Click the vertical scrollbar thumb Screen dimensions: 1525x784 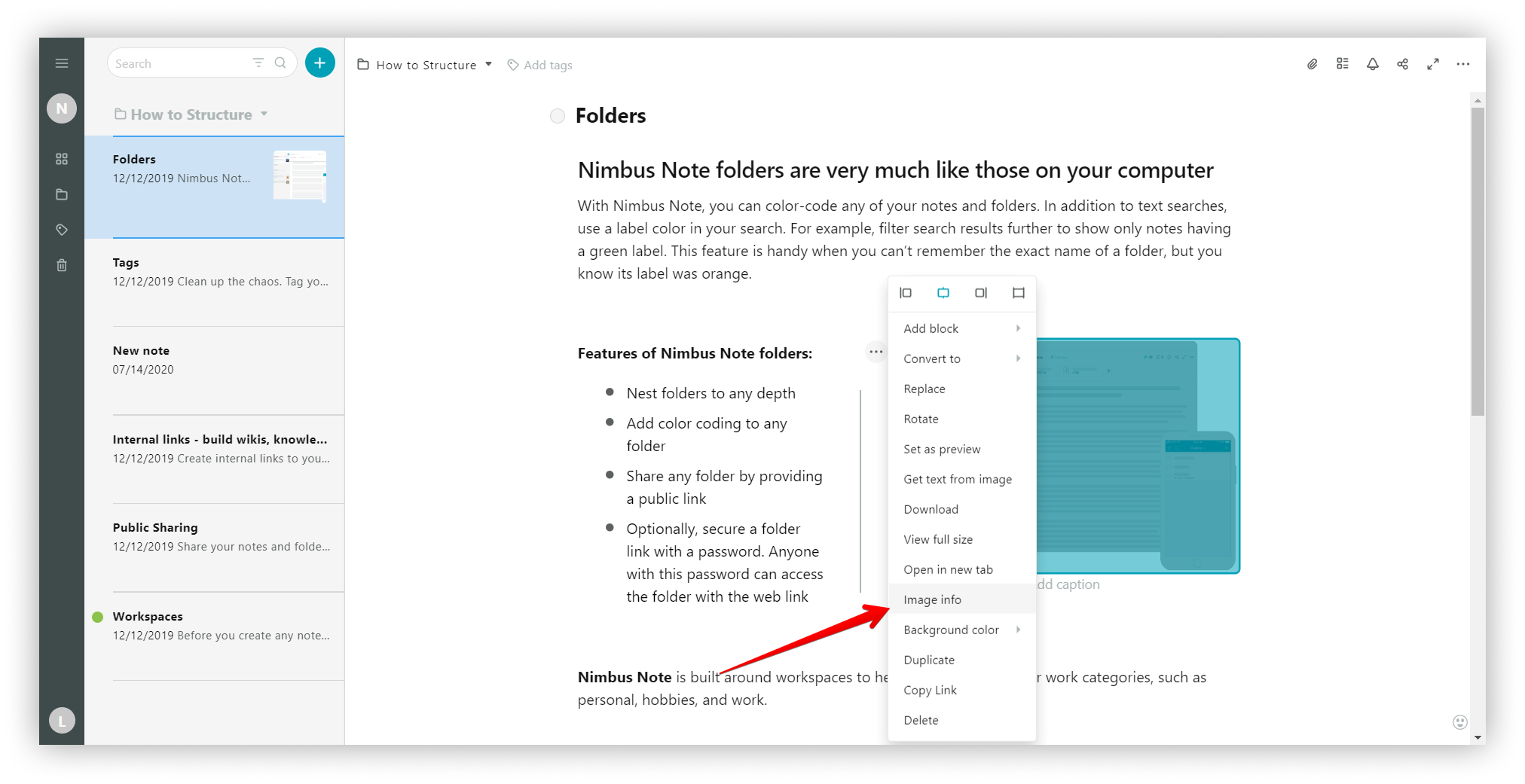1478,261
